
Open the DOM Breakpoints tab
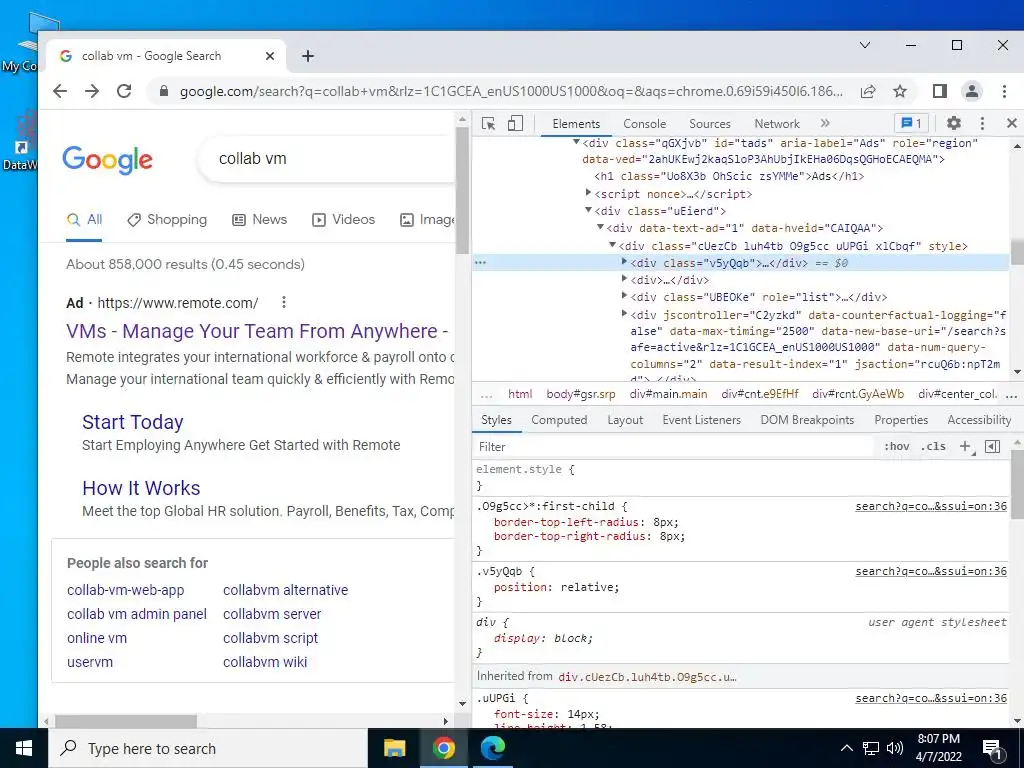click(x=807, y=420)
